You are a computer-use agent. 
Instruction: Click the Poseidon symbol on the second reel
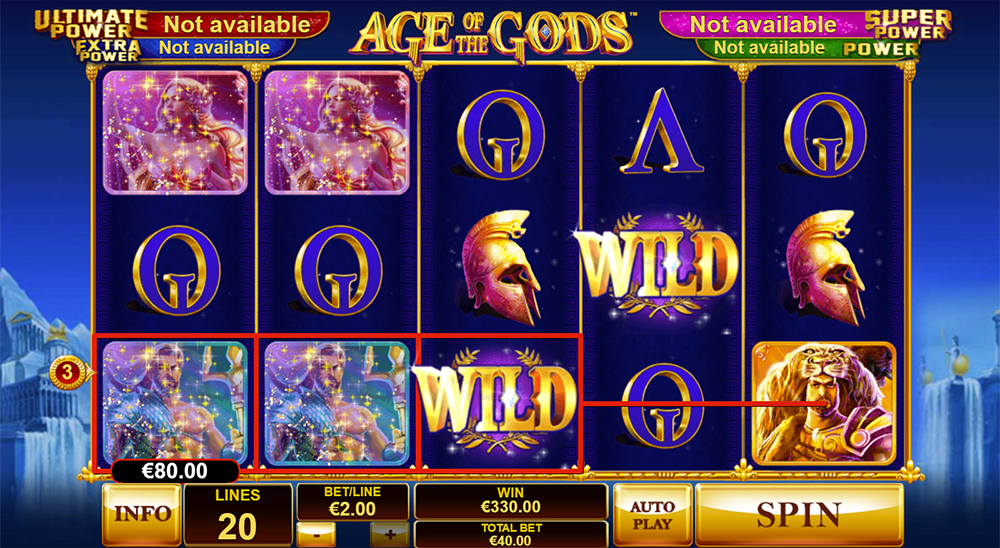tap(337, 403)
